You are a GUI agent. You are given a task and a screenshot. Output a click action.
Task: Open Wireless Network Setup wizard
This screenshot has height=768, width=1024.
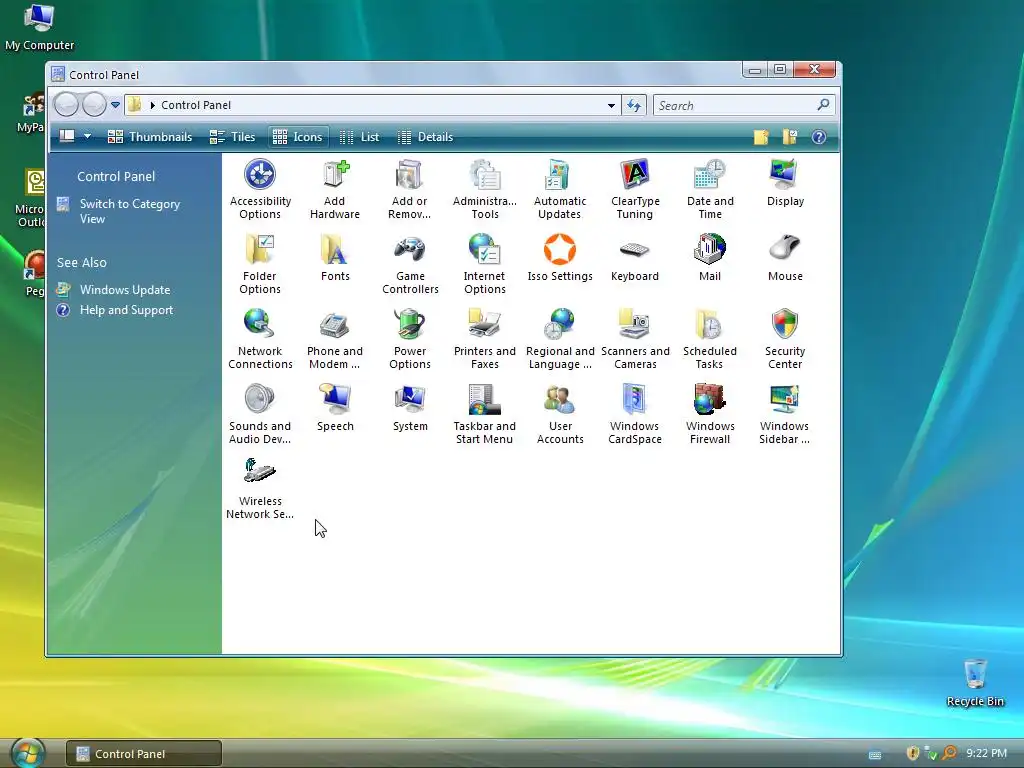point(260,490)
